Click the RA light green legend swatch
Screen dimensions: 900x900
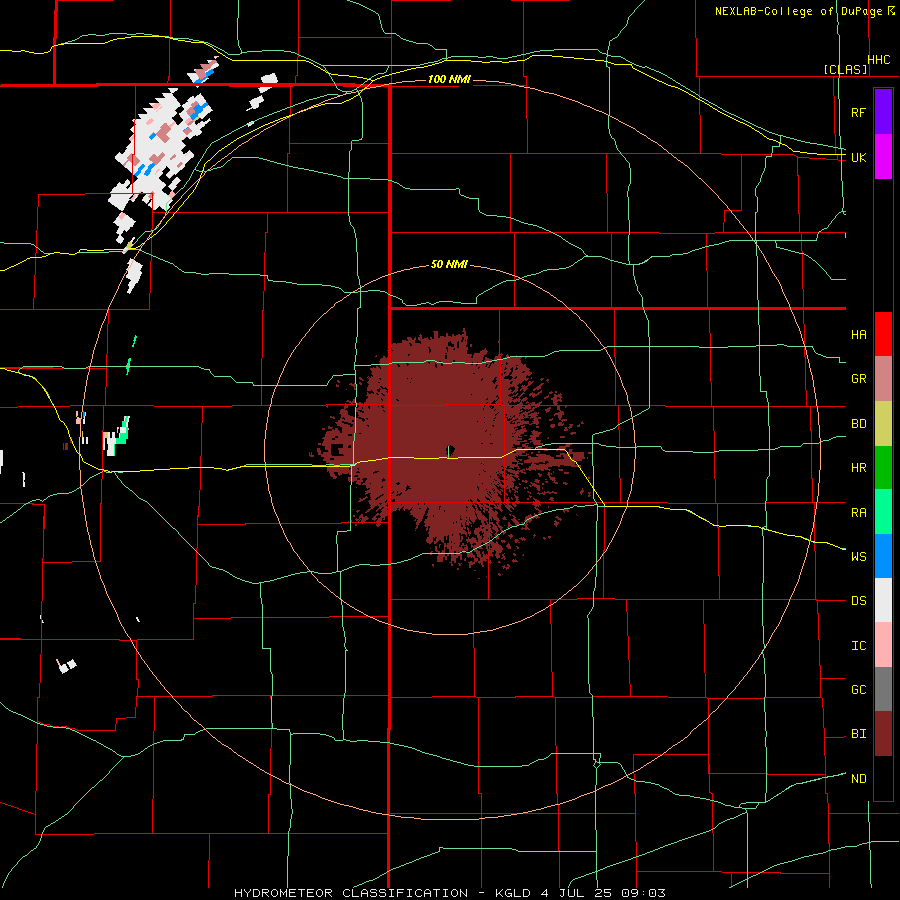[x=883, y=512]
